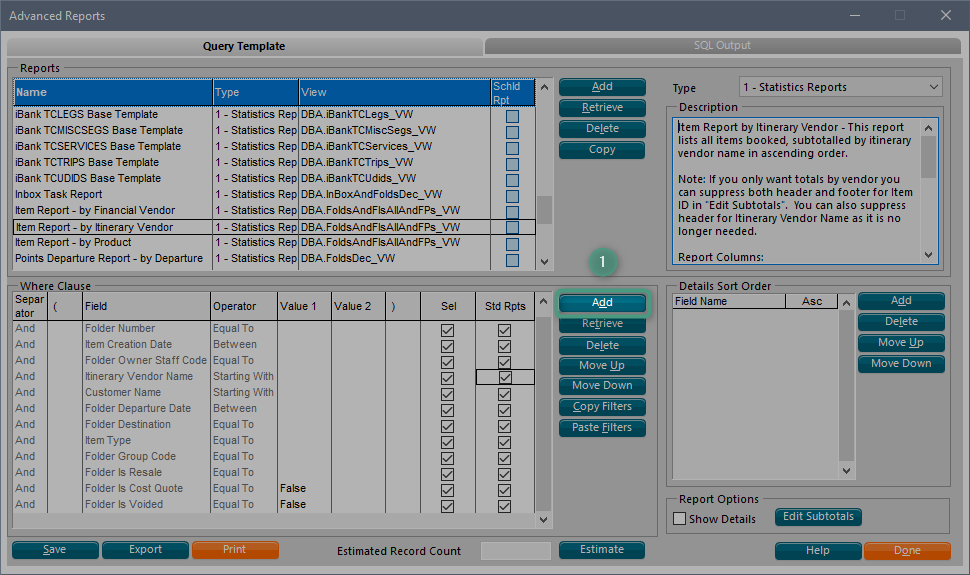This screenshot has width=970, height=575.
Task: Click Value 1 False for Folder Is Cost Quote
Action: click(304, 488)
